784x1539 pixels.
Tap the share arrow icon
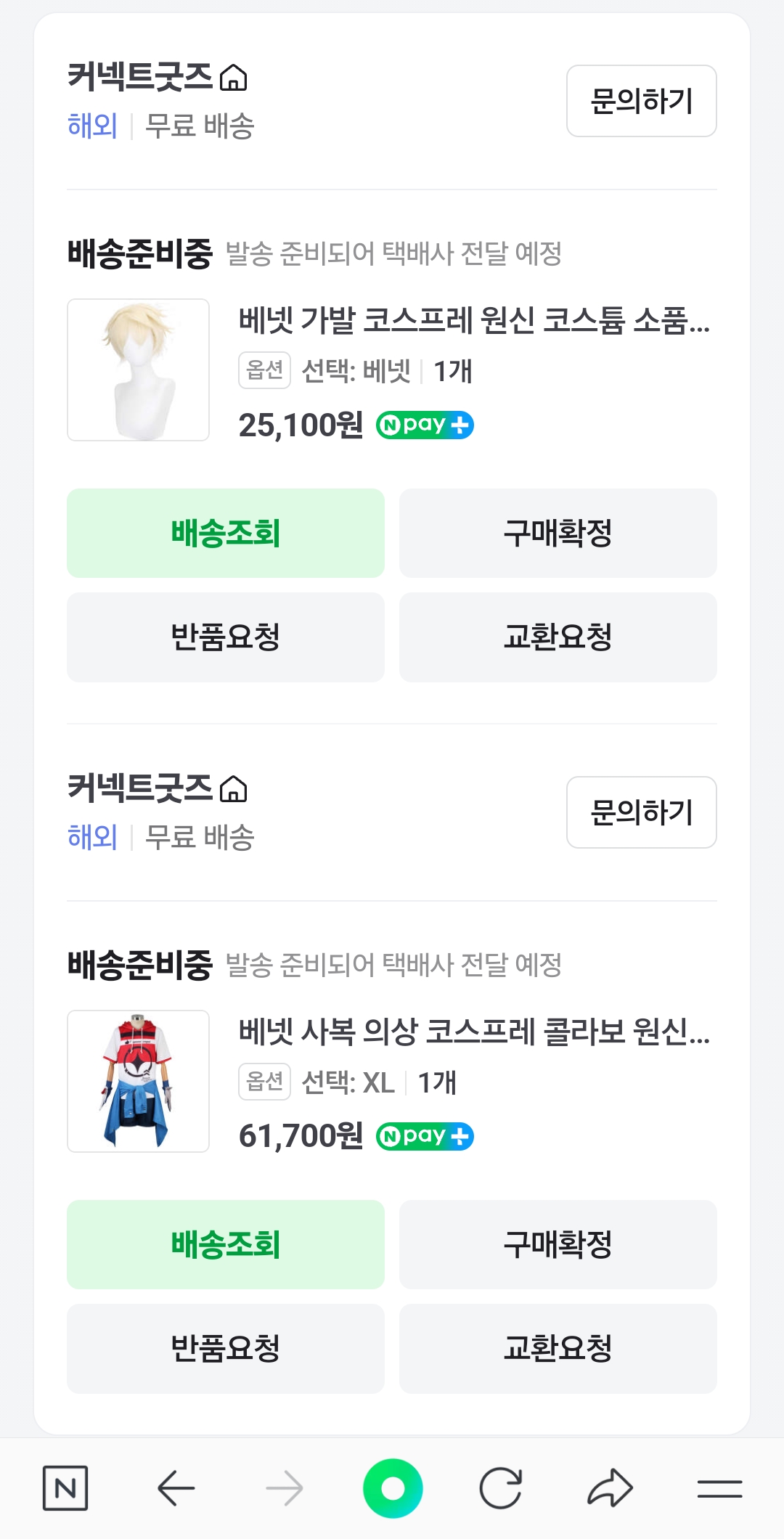click(610, 1488)
